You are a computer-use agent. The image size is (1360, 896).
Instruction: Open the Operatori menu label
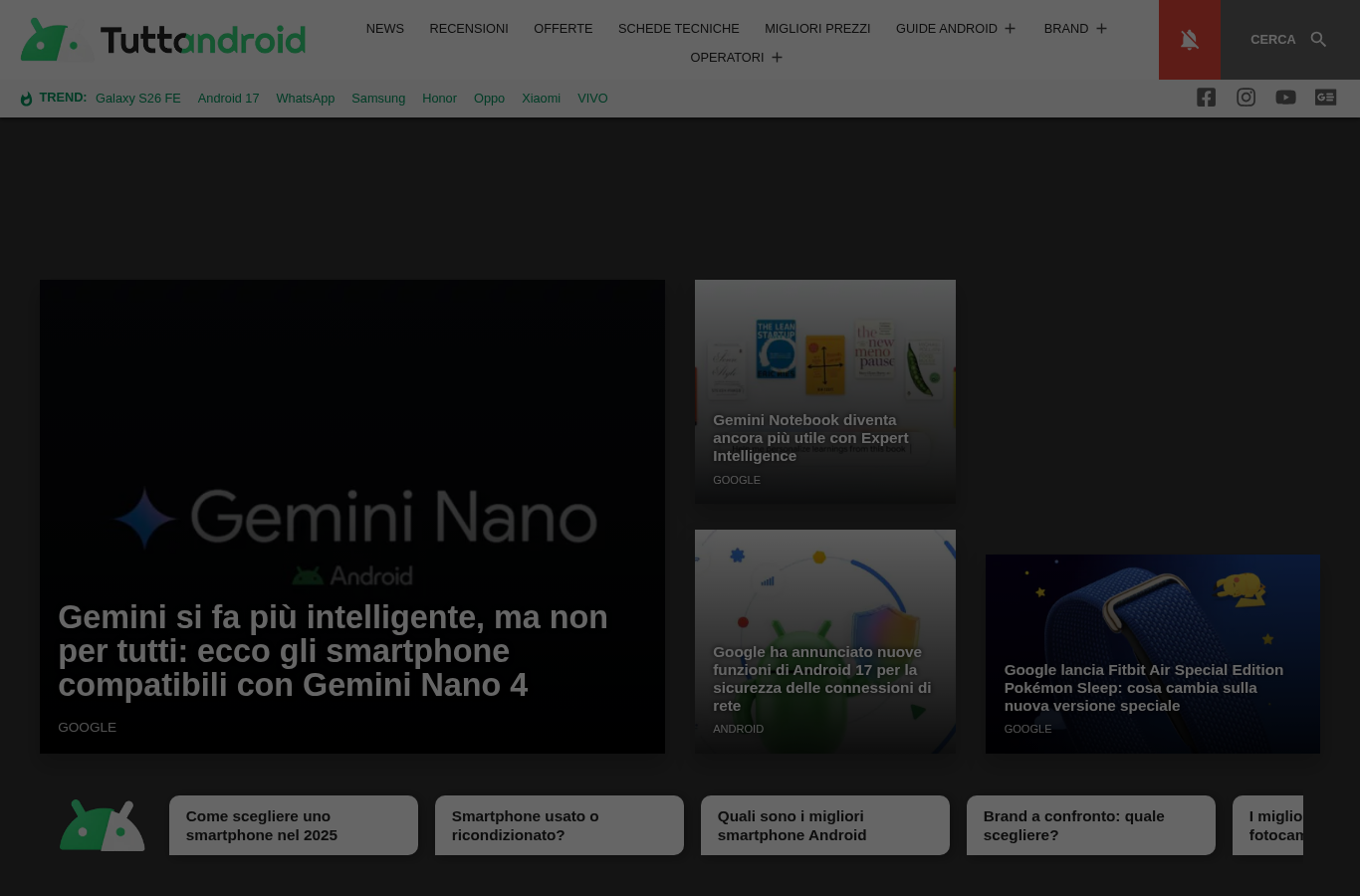click(x=727, y=58)
